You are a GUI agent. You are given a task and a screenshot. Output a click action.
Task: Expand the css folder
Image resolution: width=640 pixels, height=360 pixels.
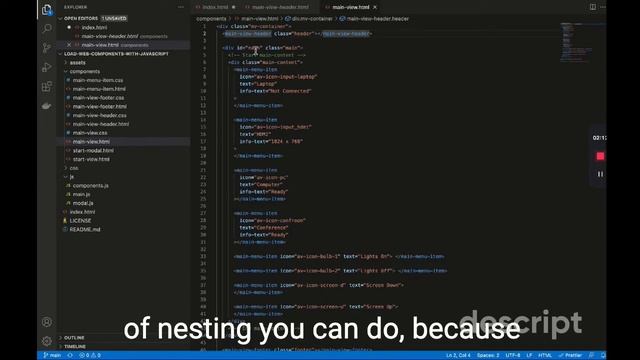[74, 168]
